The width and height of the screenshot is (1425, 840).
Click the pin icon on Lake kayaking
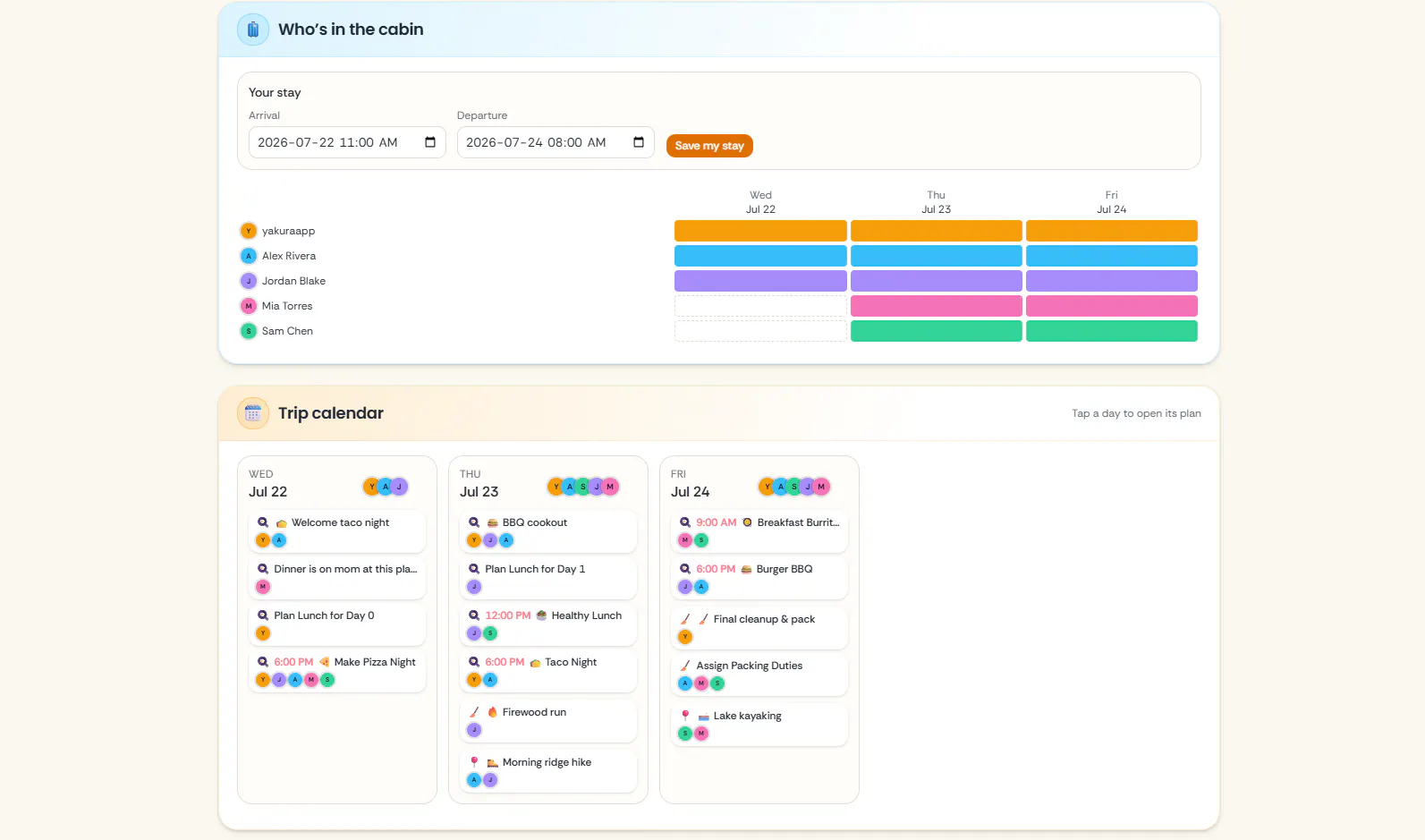pos(685,716)
